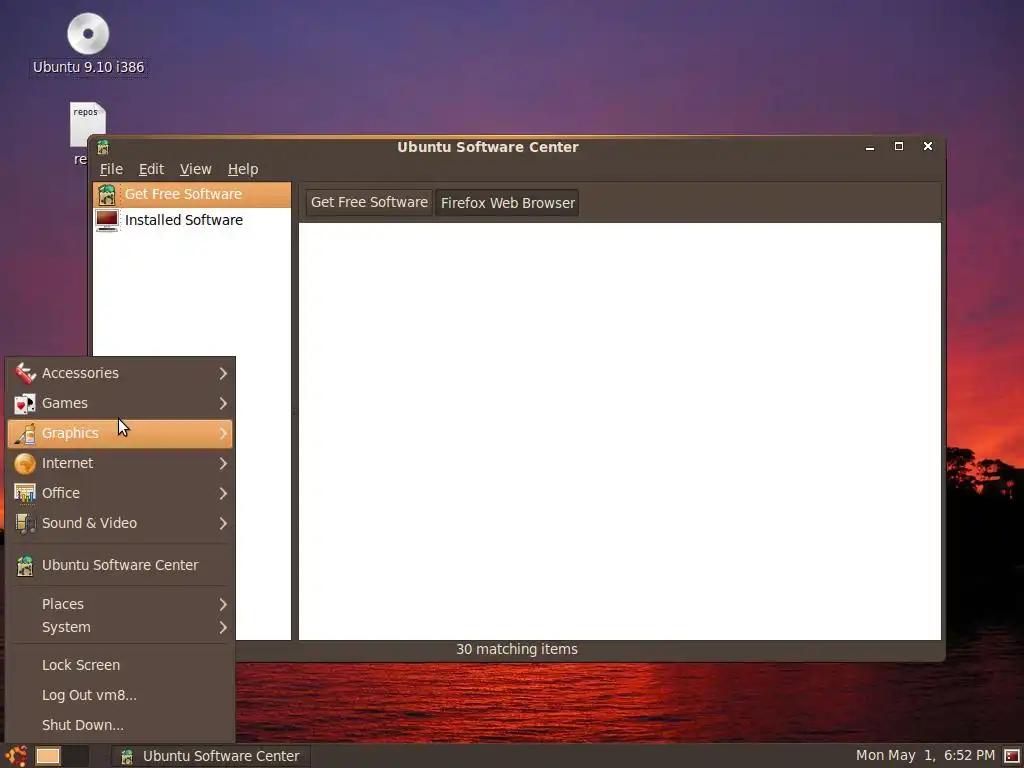Expand the Graphics submenu arrow
This screenshot has width=1024, height=768.
(223, 433)
